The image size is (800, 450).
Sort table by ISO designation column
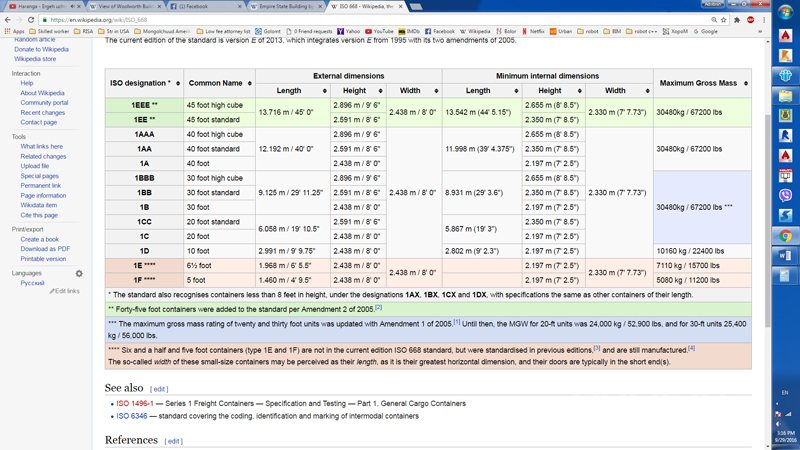click(180, 83)
